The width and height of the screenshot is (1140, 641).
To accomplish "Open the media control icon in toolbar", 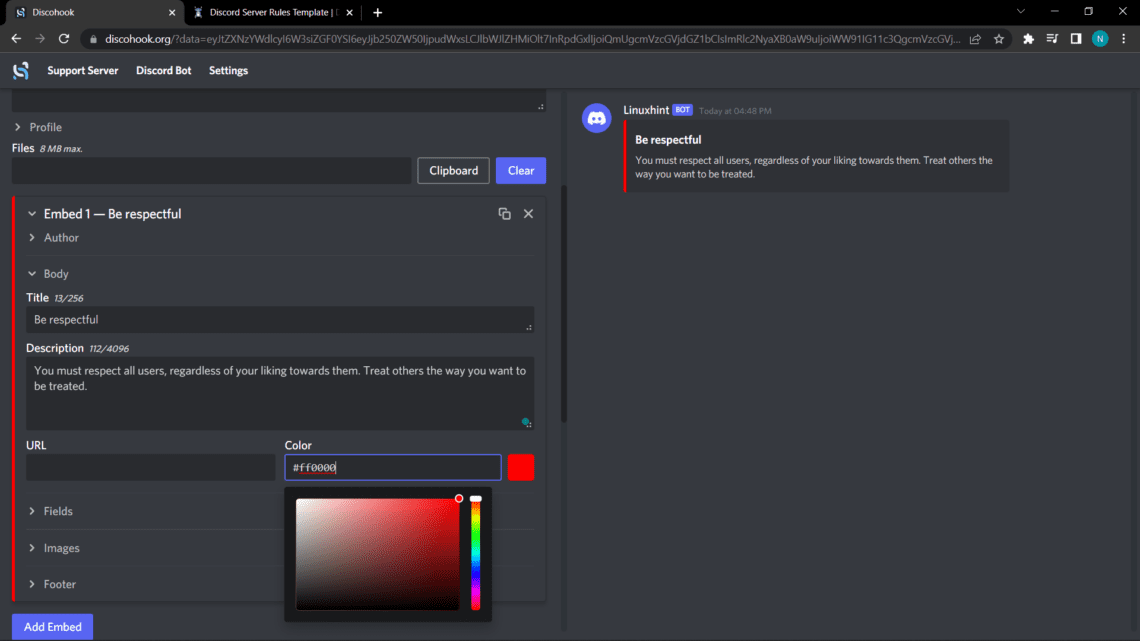I will point(1052,39).
